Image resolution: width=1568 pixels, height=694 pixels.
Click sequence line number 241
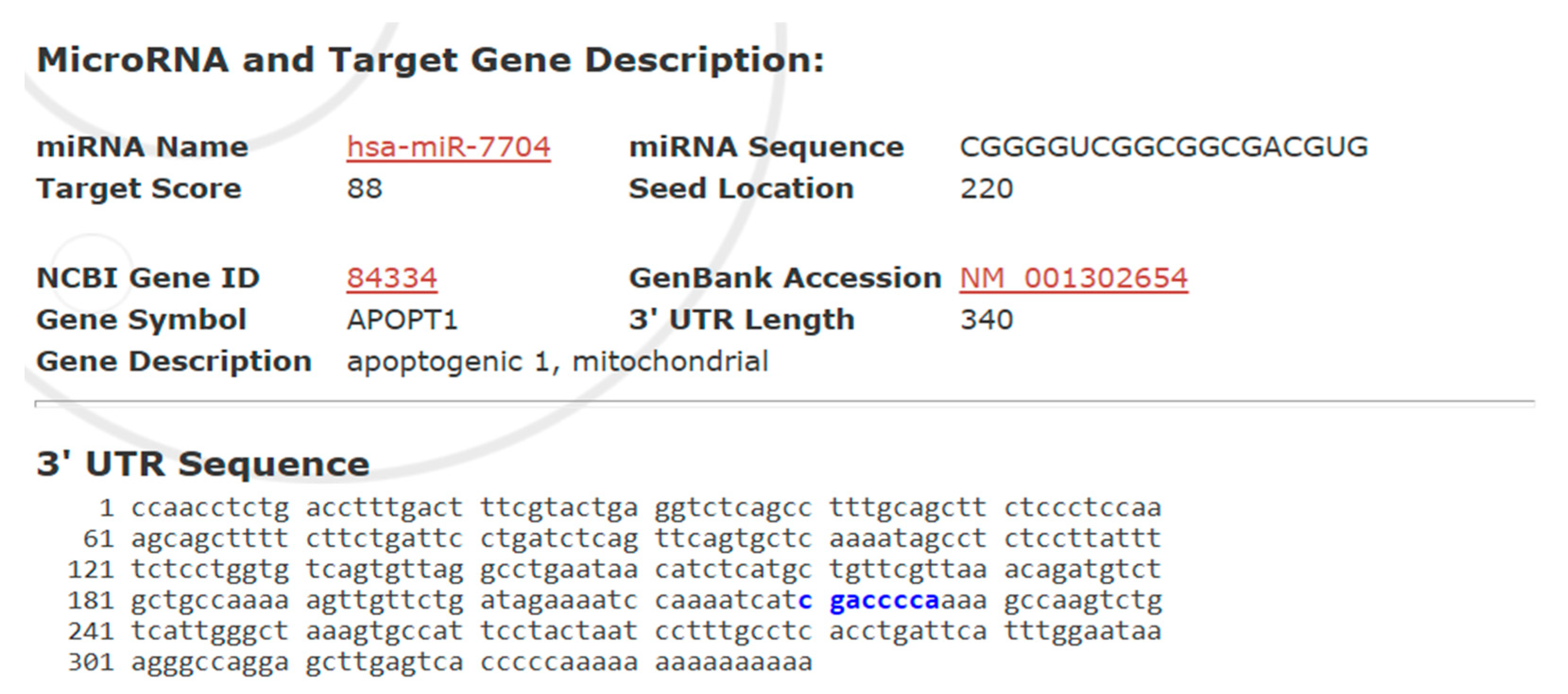tap(91, 631)
